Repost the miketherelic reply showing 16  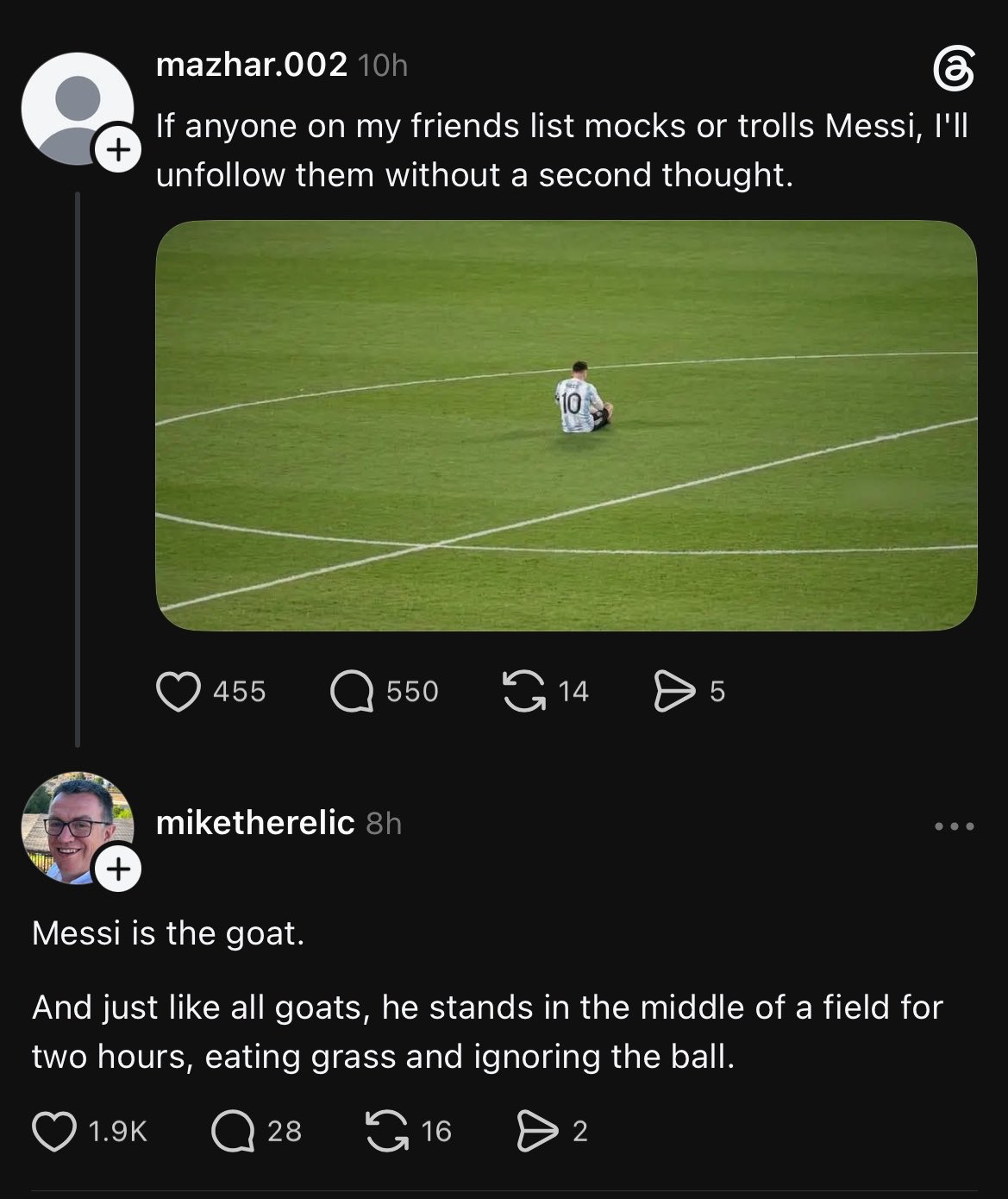click(387, 1131)
